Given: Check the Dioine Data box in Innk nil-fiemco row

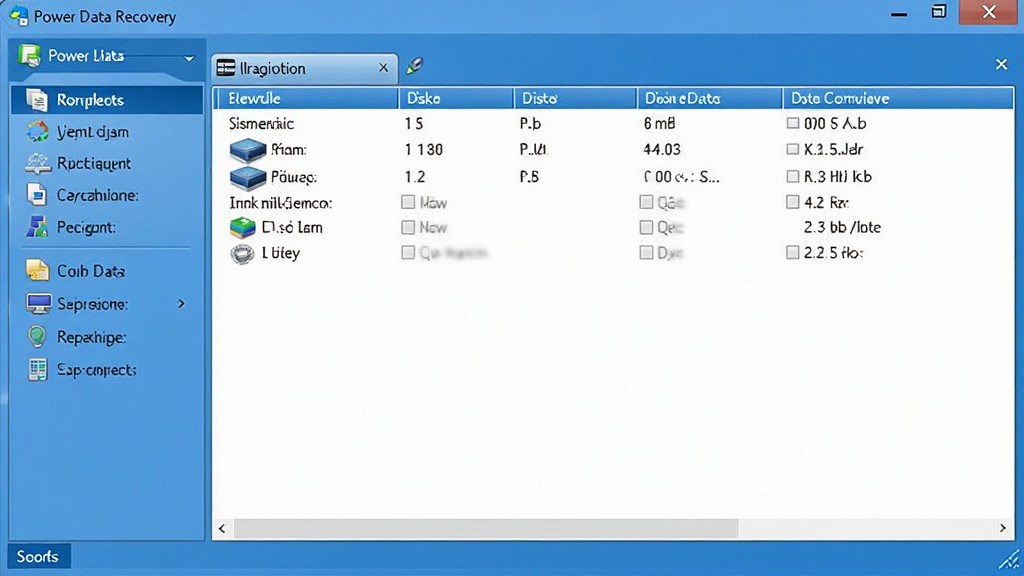Looking at the screenshot, I should click(x=646, y=202).
